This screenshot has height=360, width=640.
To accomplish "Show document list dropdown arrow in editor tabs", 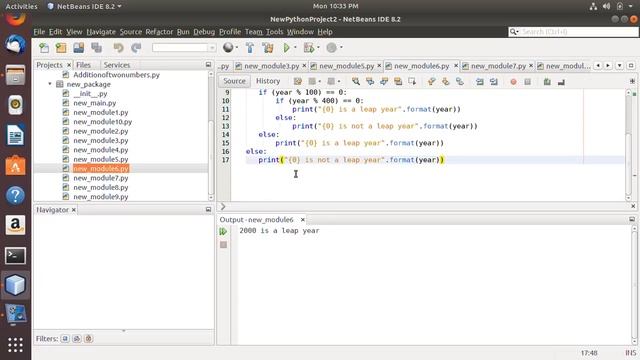I will 620,65.
